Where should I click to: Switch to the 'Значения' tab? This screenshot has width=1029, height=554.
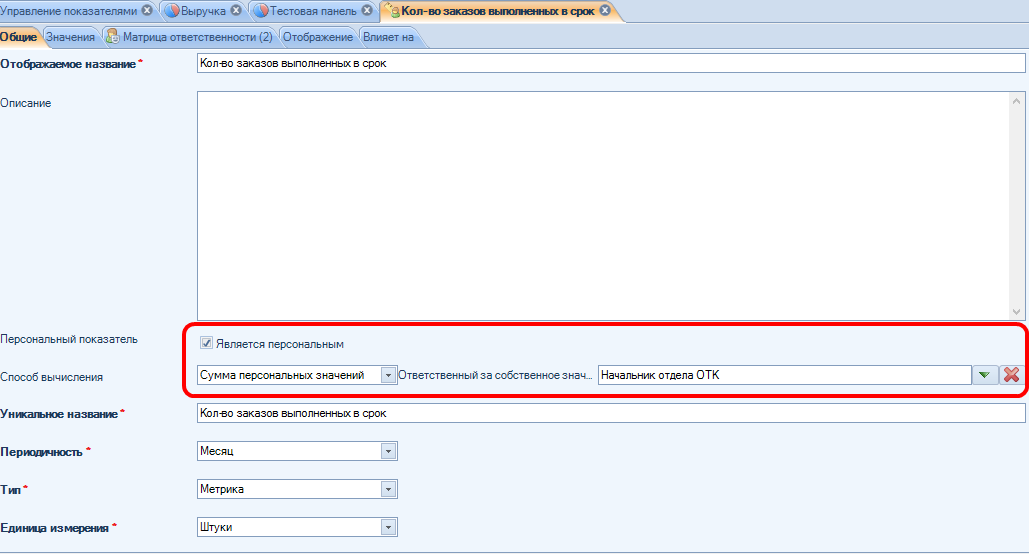coord(71,37)
